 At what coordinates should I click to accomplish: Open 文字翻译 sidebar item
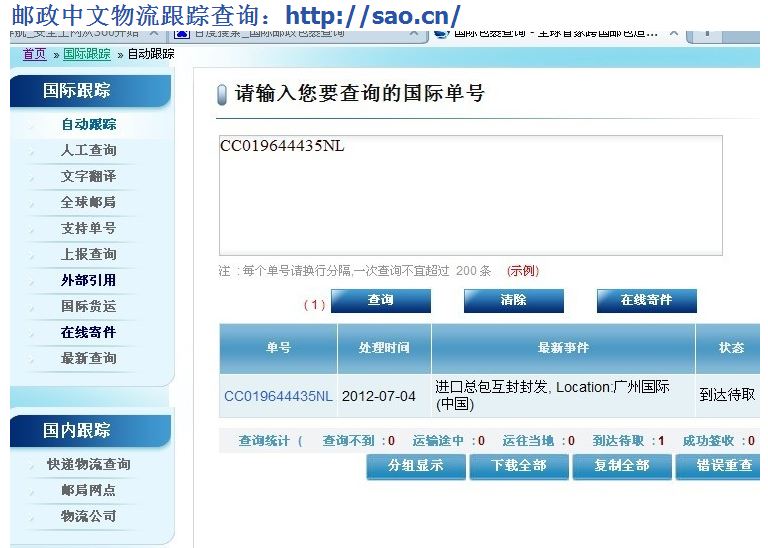[88, 176]
